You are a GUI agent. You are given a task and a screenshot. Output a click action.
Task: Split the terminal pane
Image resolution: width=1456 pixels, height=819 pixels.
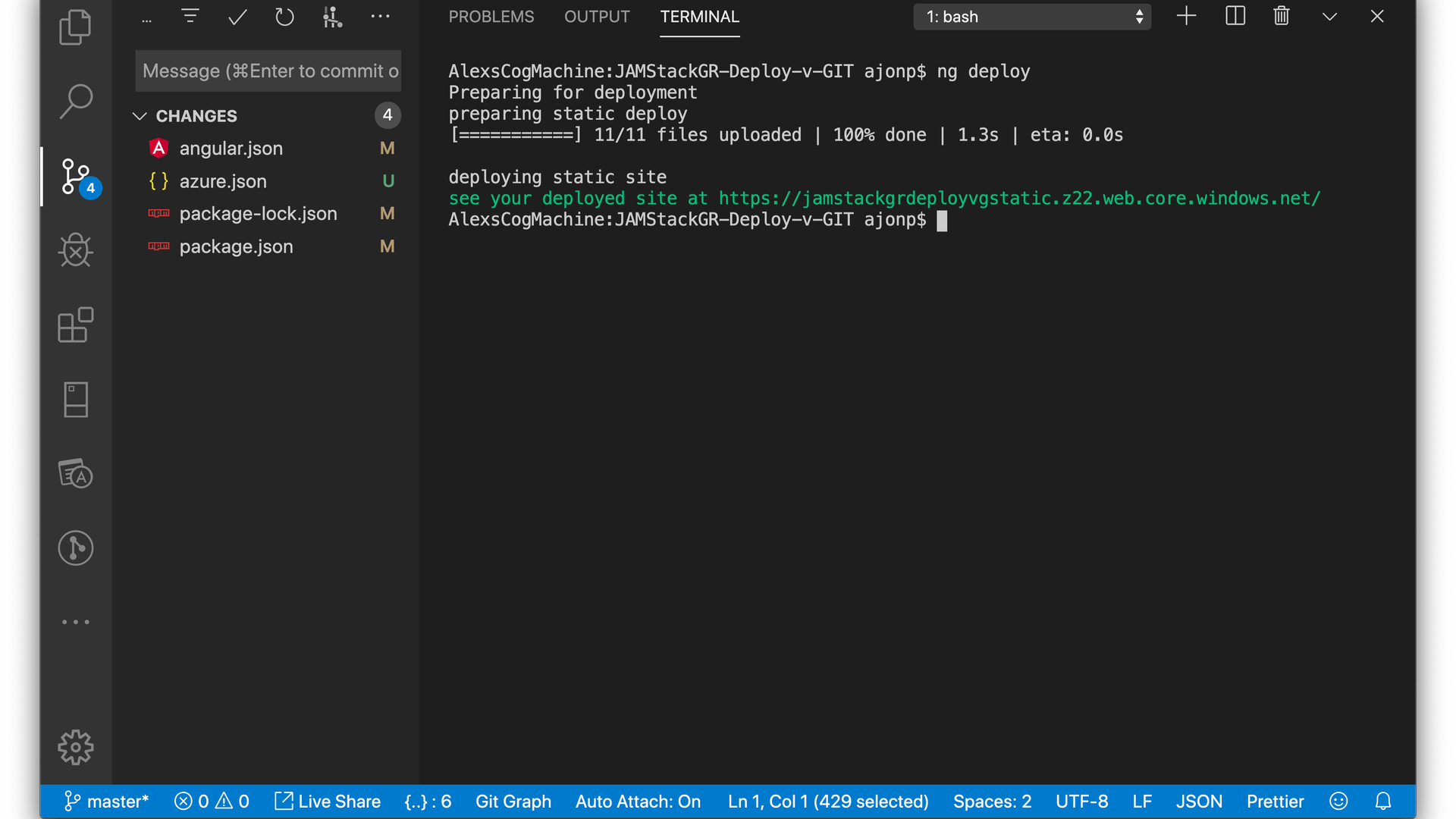point(1235,17)
